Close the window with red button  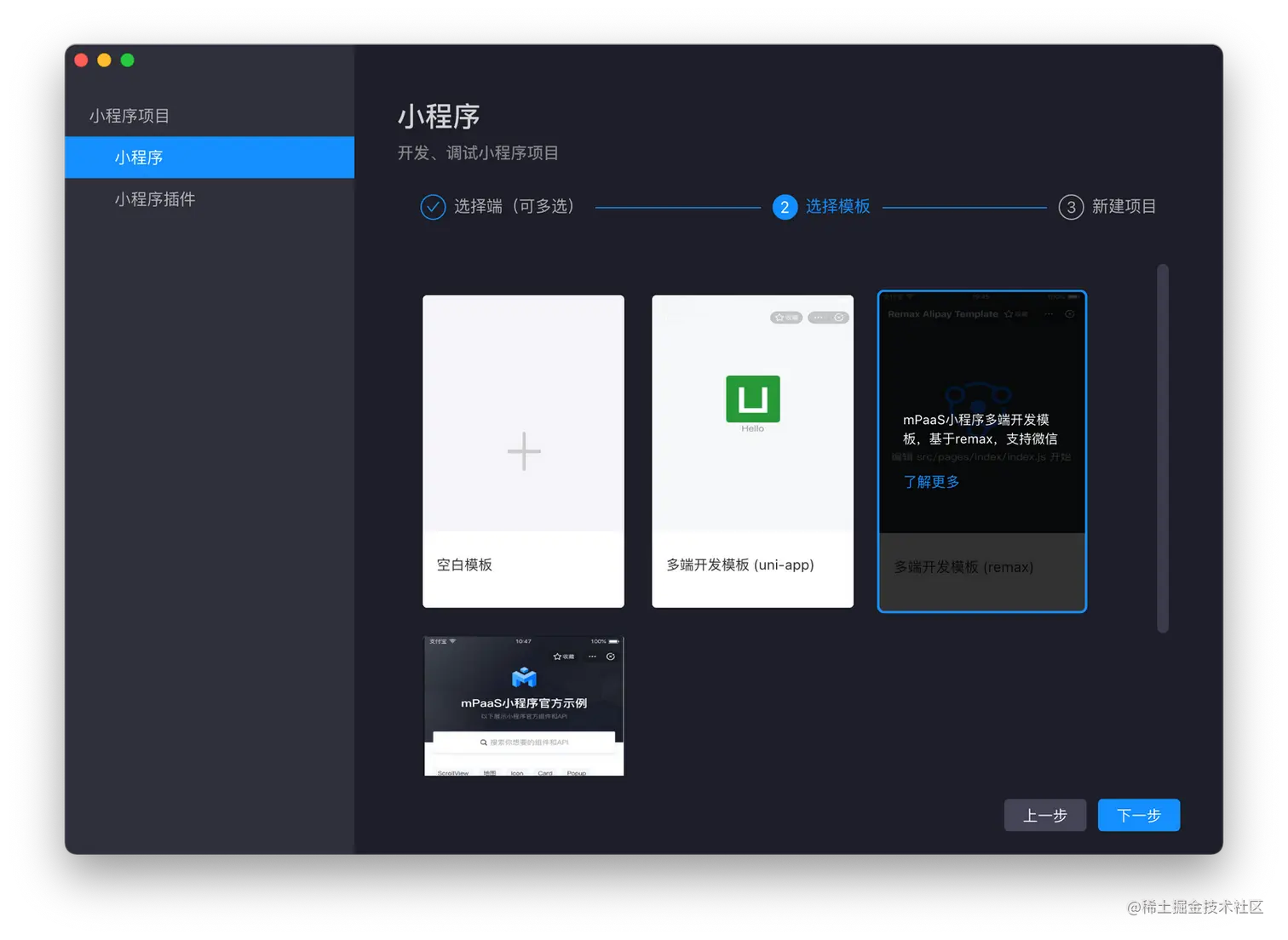click(82, 60)
